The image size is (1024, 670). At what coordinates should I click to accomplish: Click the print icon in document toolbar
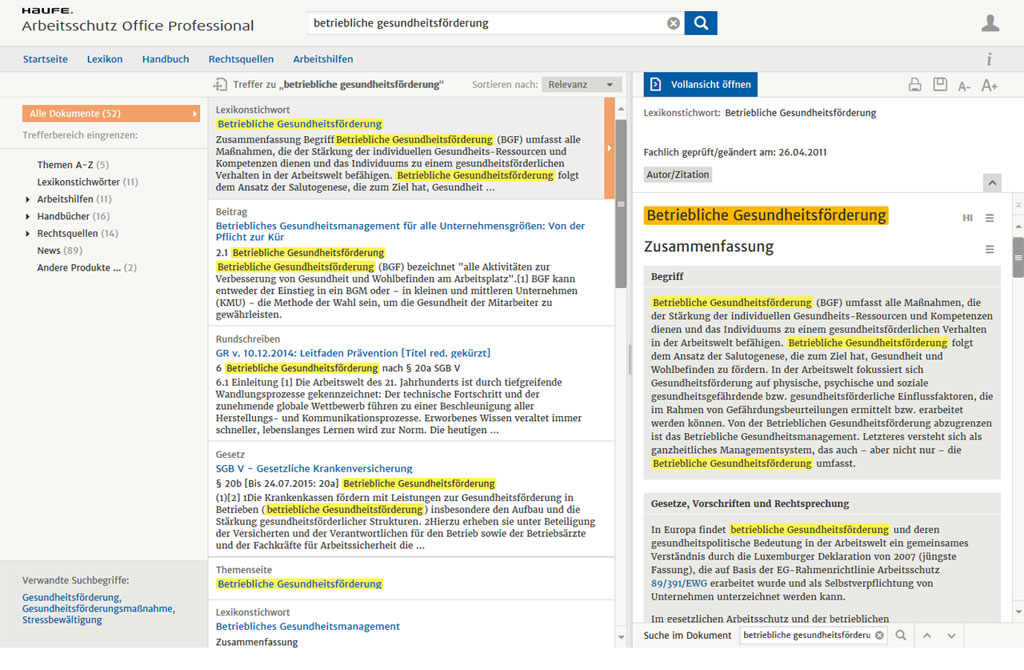(x=915, y=84)
